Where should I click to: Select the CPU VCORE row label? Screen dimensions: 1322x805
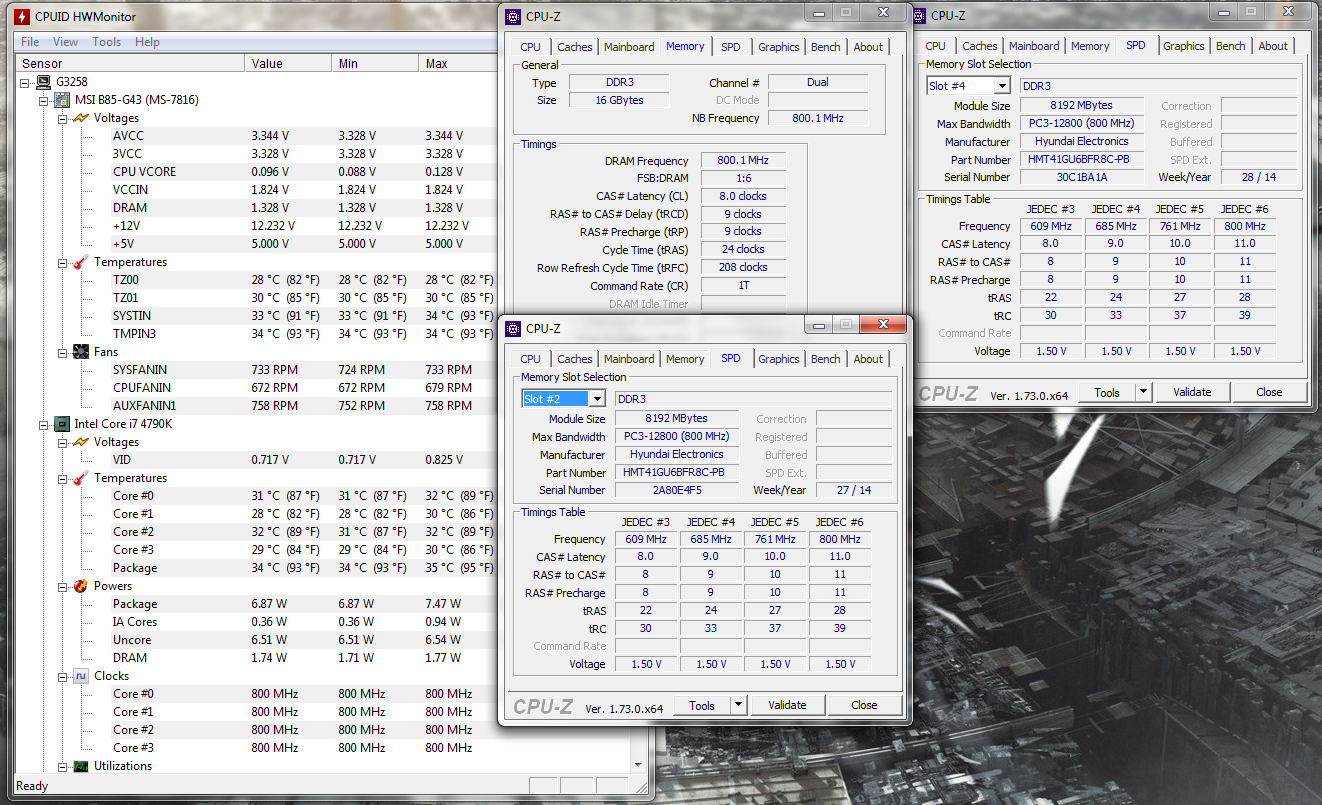pyautogui.click(x=144, y=172)
